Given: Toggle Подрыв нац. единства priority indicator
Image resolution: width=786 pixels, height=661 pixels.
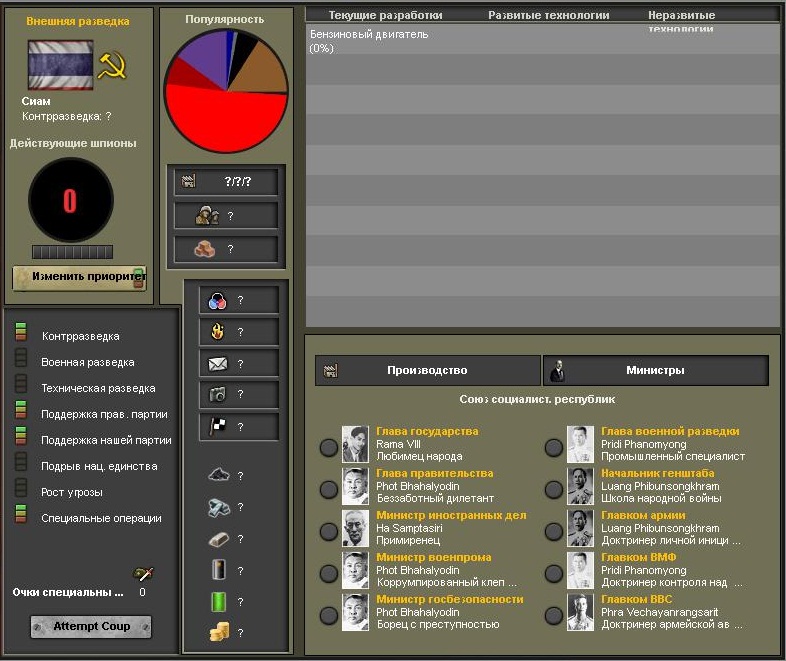Looking at the screenshot, I should pos(21,462).
